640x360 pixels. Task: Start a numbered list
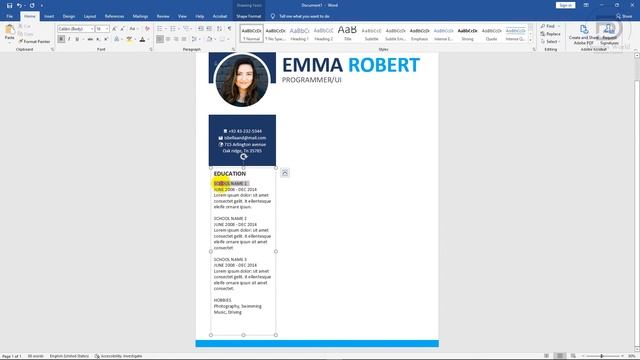coord(173,29)
